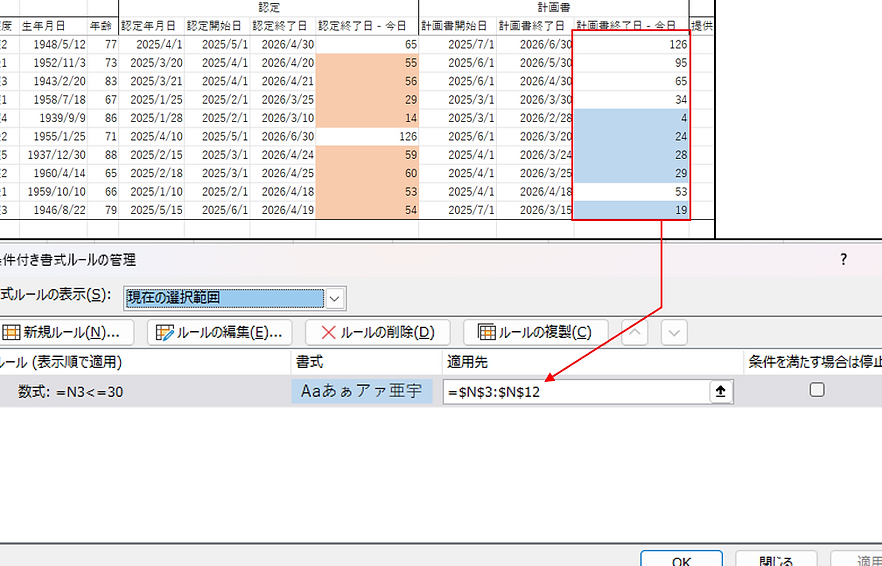Click the help question mark icon
882x566 pixels.
(x=844, y=259)
